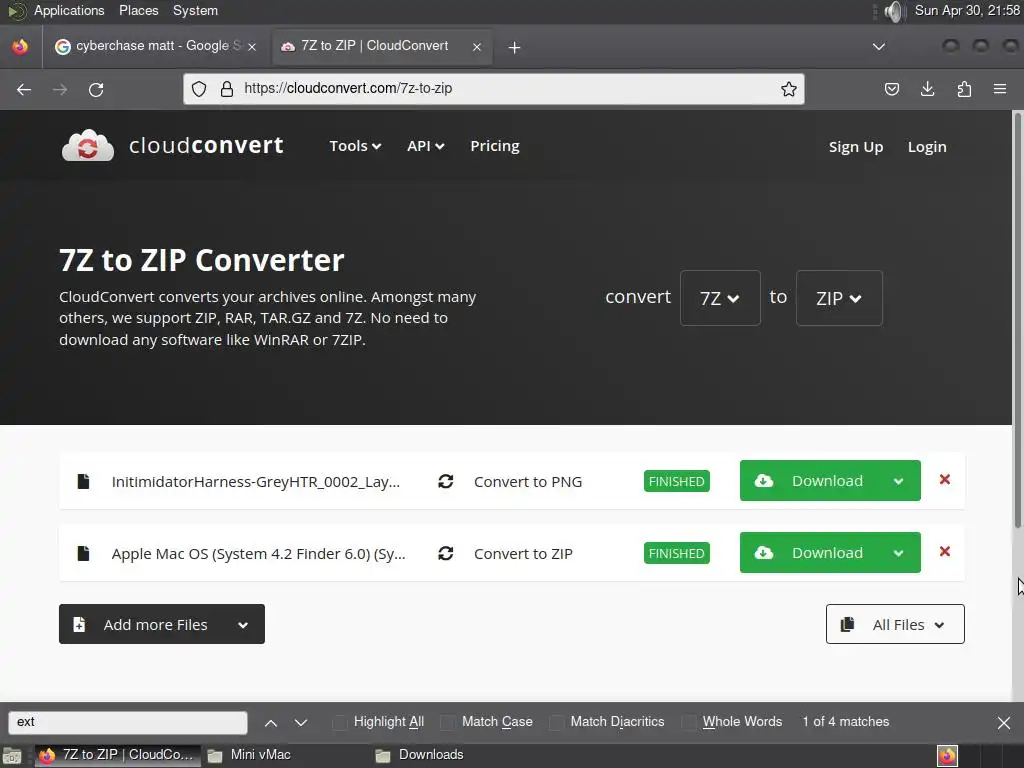Expand download options arrow for ZIP row

(899, 552)
